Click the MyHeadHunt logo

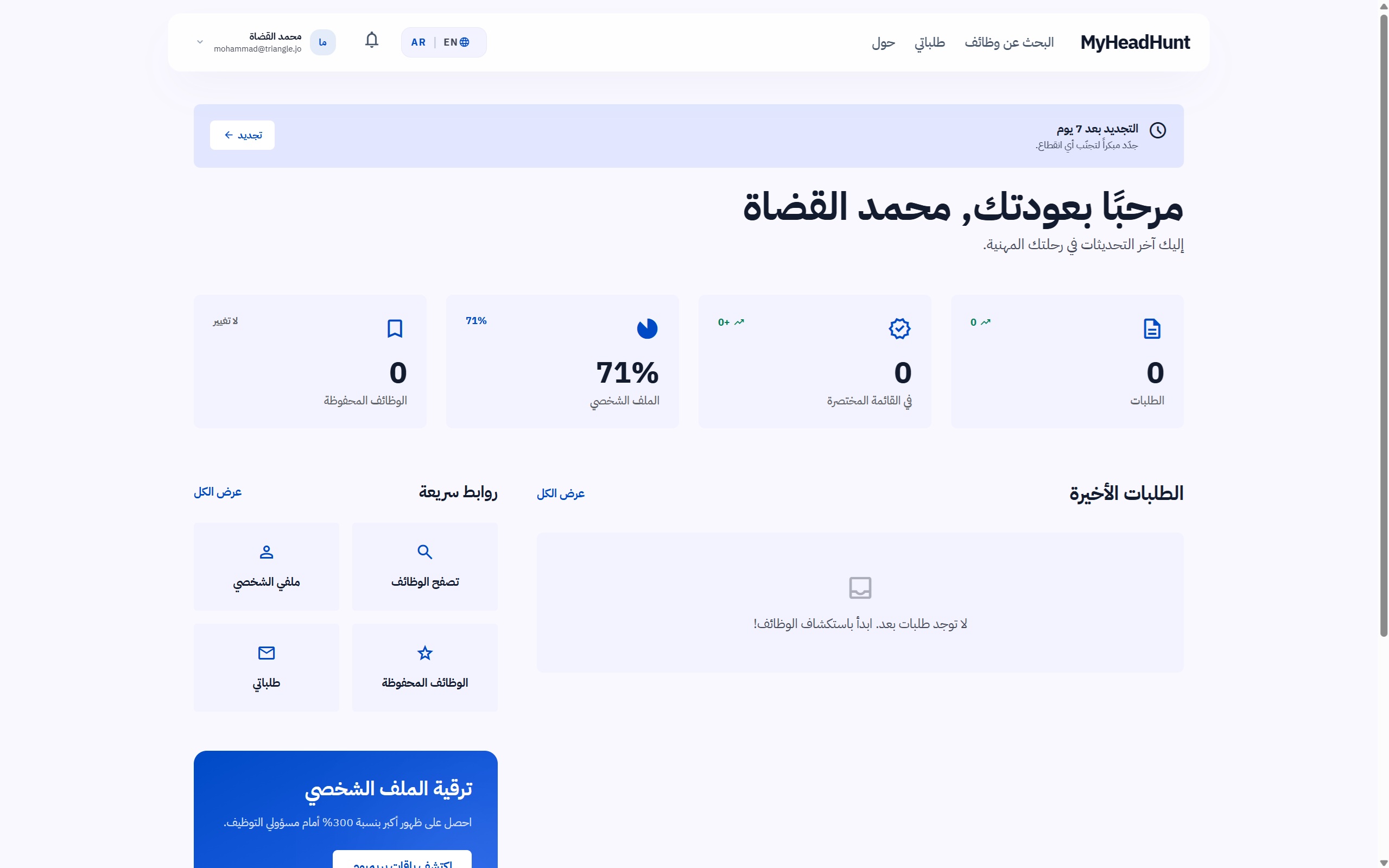[1135, 42]
